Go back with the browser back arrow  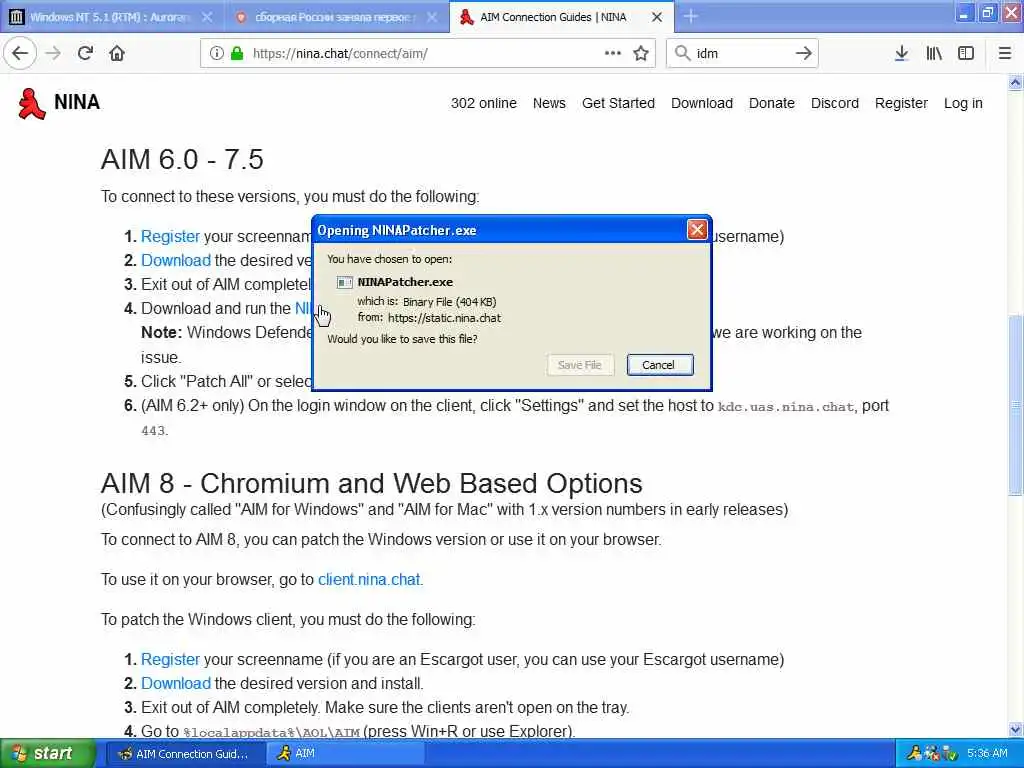coord(20,54)
